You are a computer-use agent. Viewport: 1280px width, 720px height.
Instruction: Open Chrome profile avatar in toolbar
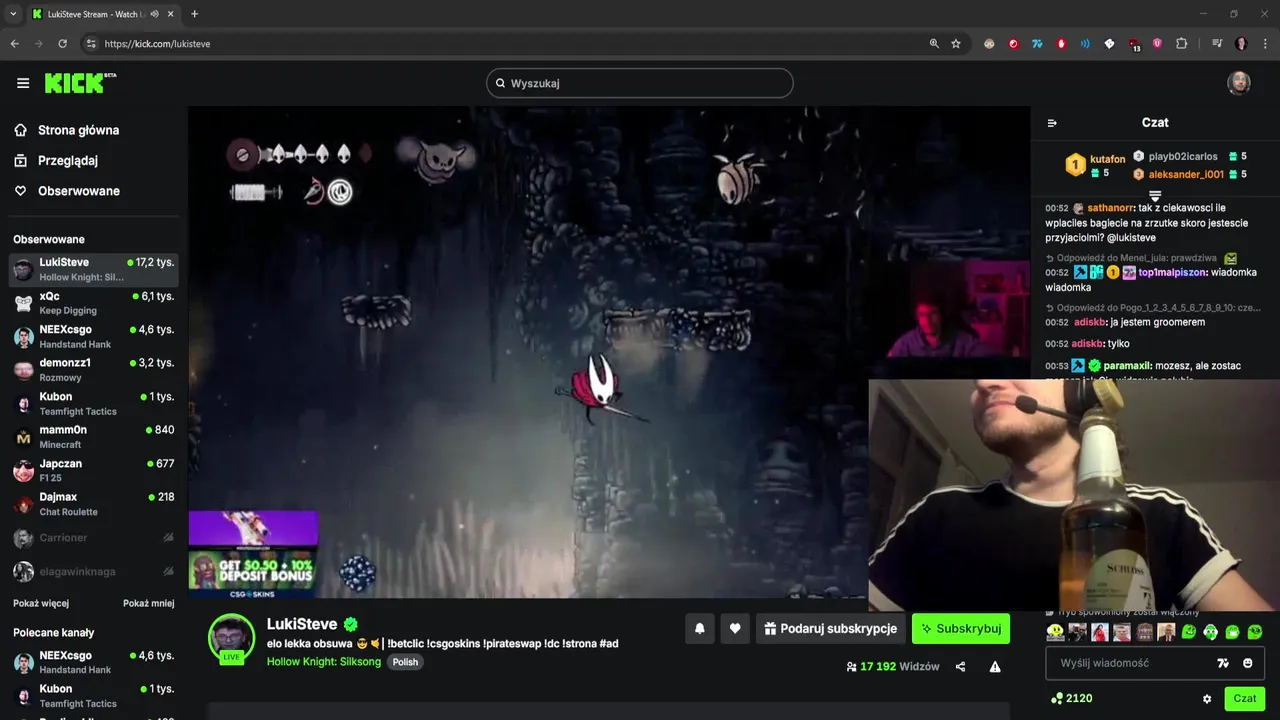tap(1241, 44)
